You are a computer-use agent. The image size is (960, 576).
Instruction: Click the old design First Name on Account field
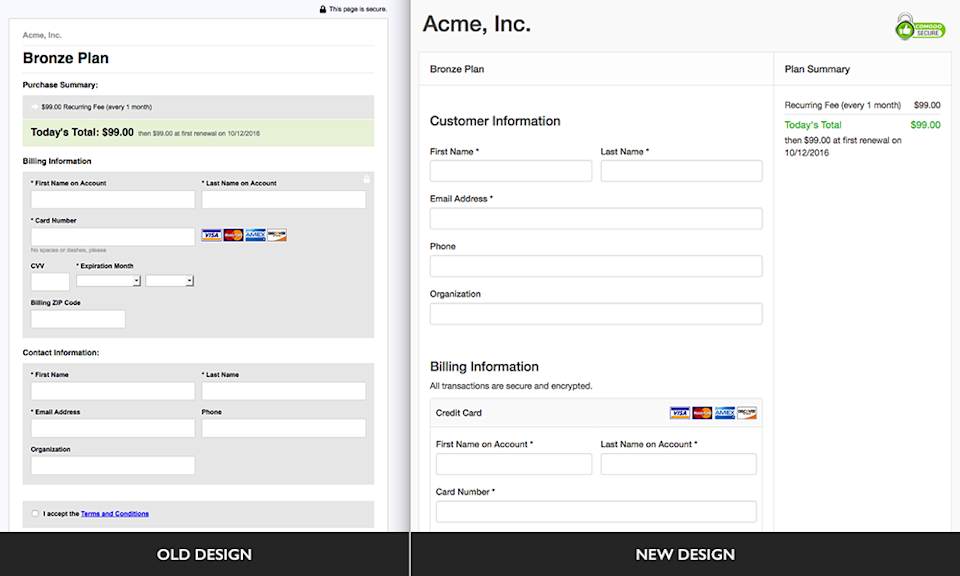(113, 200)
